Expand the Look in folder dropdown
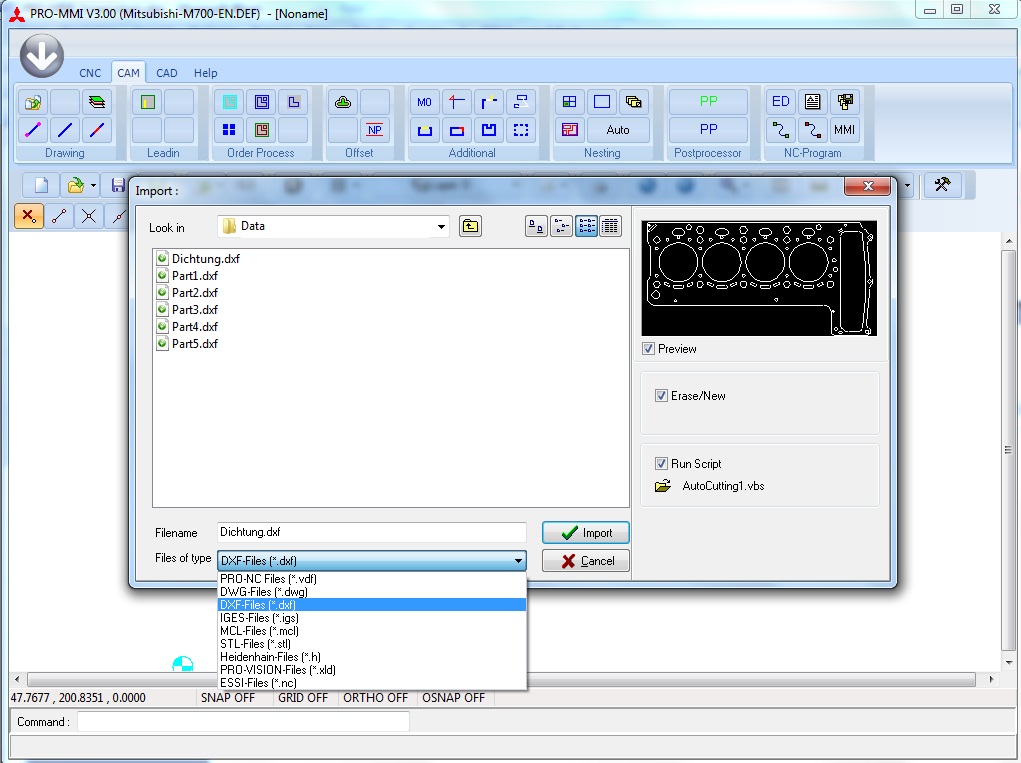Screen dimensions: 1021x763 coord(441,227)
